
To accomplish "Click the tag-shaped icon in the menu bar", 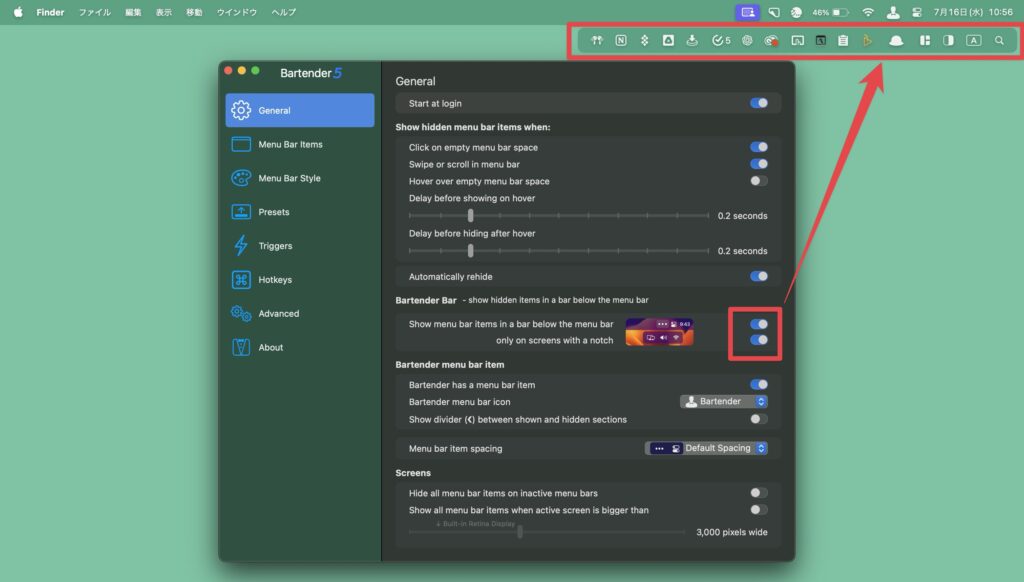I will coord(774,12).
